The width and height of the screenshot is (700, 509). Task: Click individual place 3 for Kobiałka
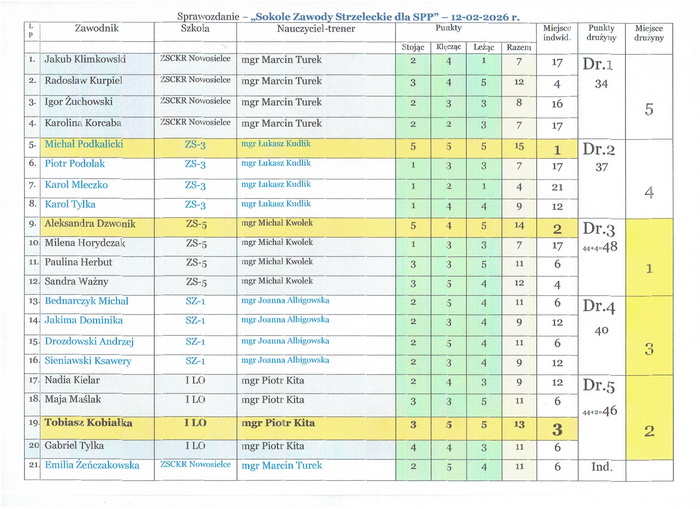(557, 430)
